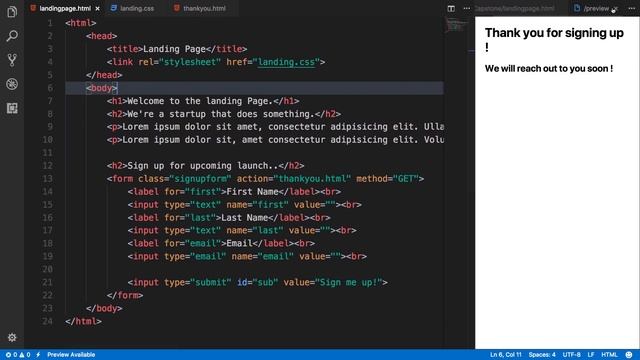640x360 pixels.
Task: Open the Explorer files view
Action: click(12, 12)
